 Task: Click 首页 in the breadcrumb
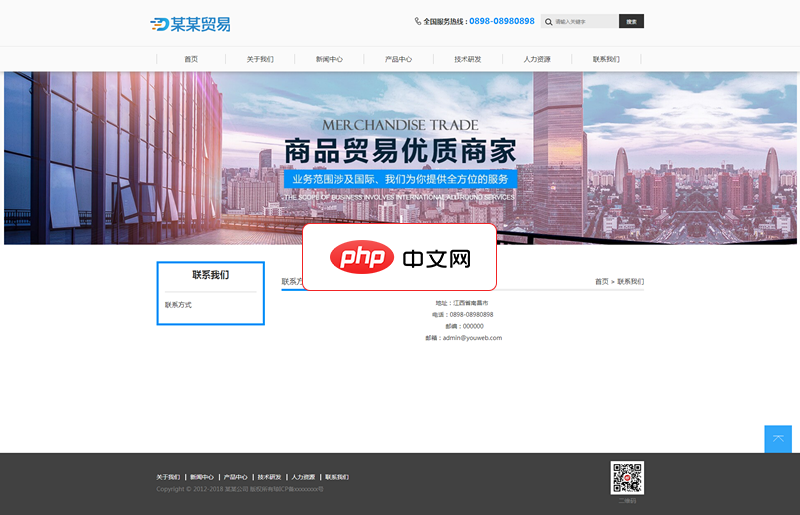click(x=602, y=281)
